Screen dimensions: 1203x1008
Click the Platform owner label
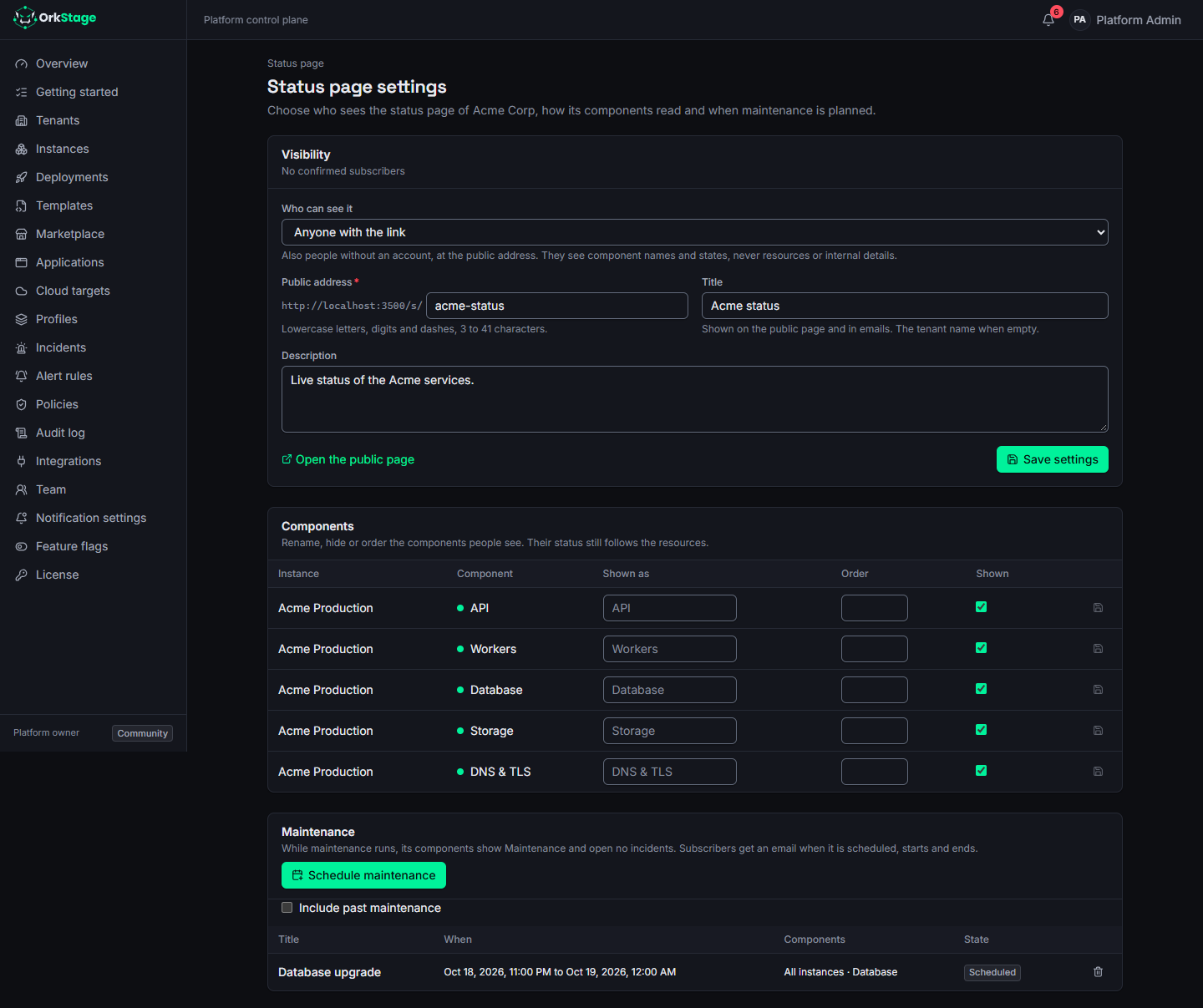coord(47,732)
